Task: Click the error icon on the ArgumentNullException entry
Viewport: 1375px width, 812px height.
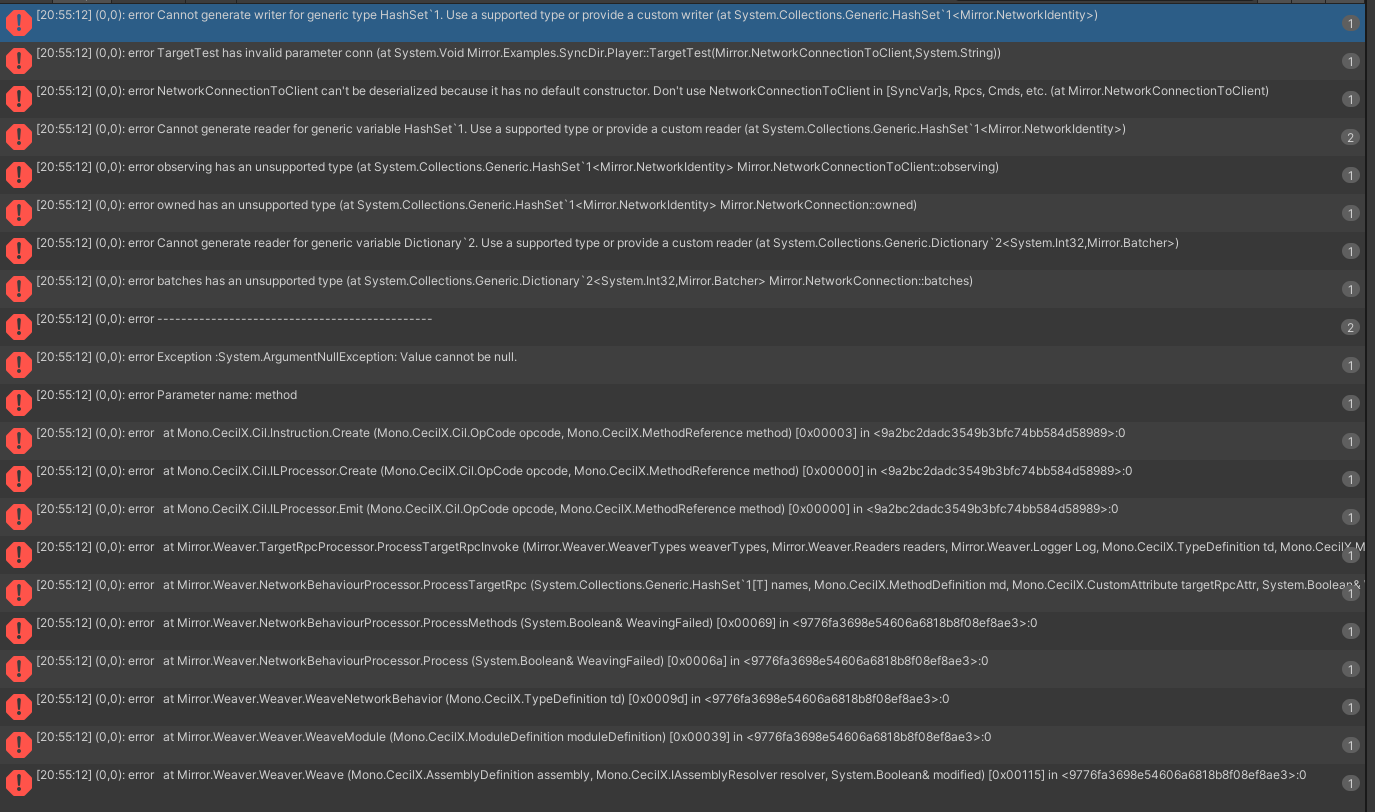Action: tap(18, 364)
